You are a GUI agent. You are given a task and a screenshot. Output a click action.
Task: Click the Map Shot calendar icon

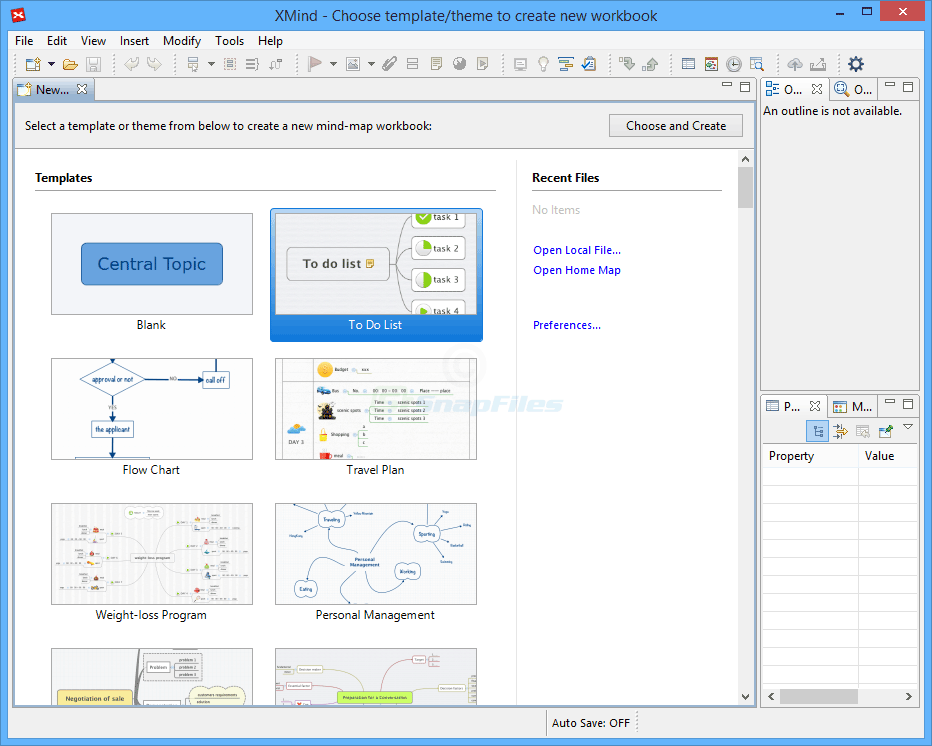711,64
